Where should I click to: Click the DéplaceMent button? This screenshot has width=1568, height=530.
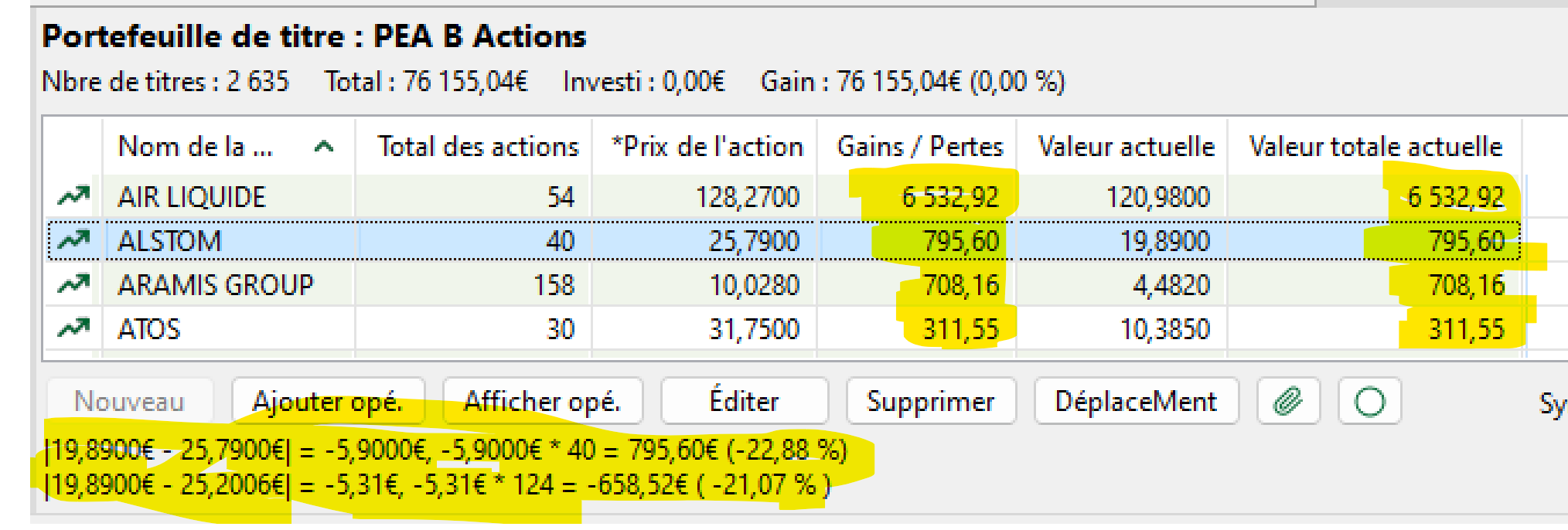click(x=1137, y=400)
